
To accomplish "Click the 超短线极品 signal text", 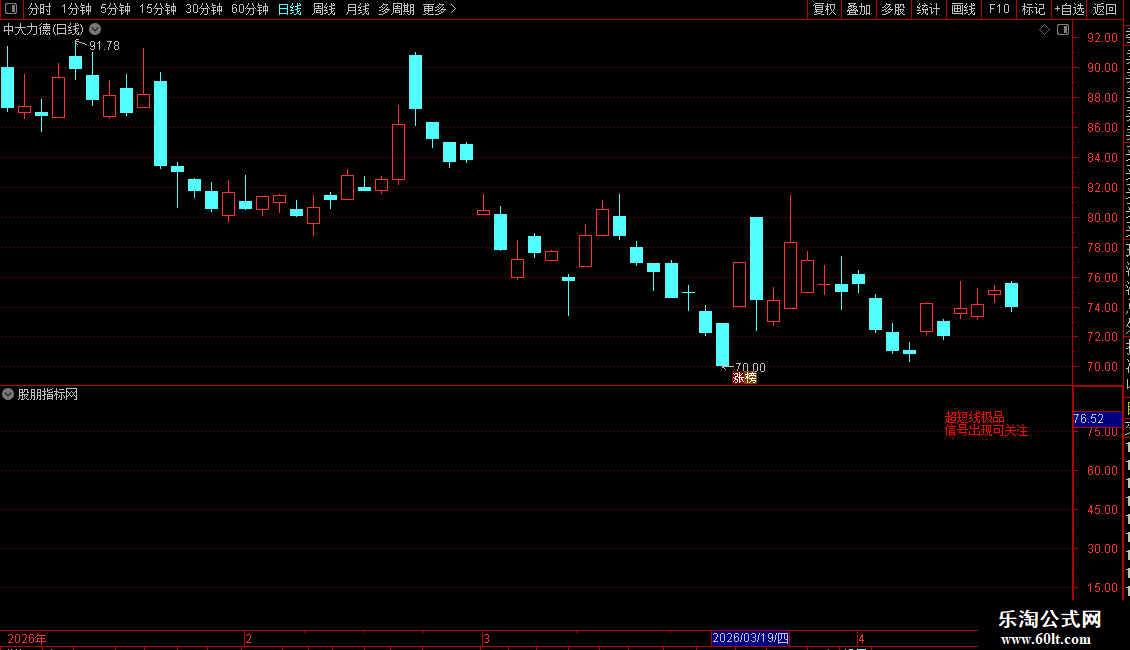I will pos(974,417).
